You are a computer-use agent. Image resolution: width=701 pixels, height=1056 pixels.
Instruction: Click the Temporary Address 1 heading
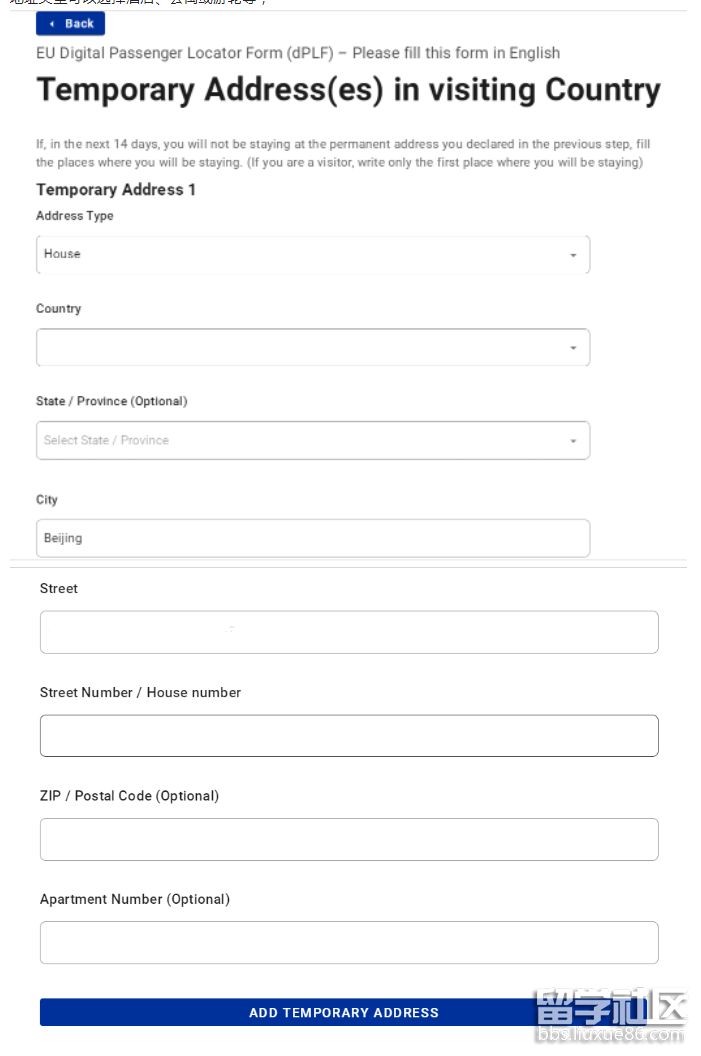click(x=116, y=190)
